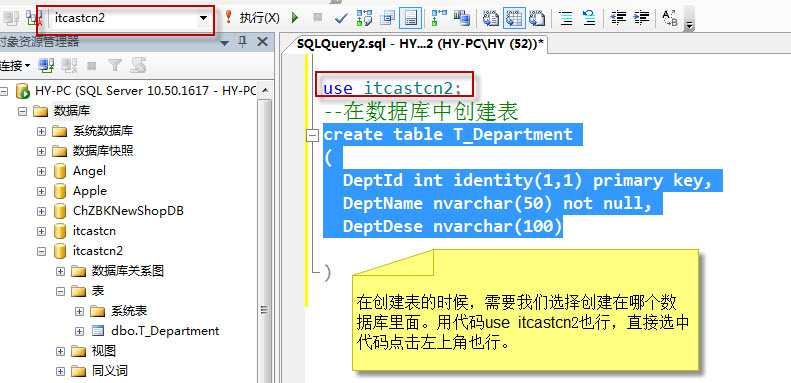Expand the 视图 folder

click(61, 351)
